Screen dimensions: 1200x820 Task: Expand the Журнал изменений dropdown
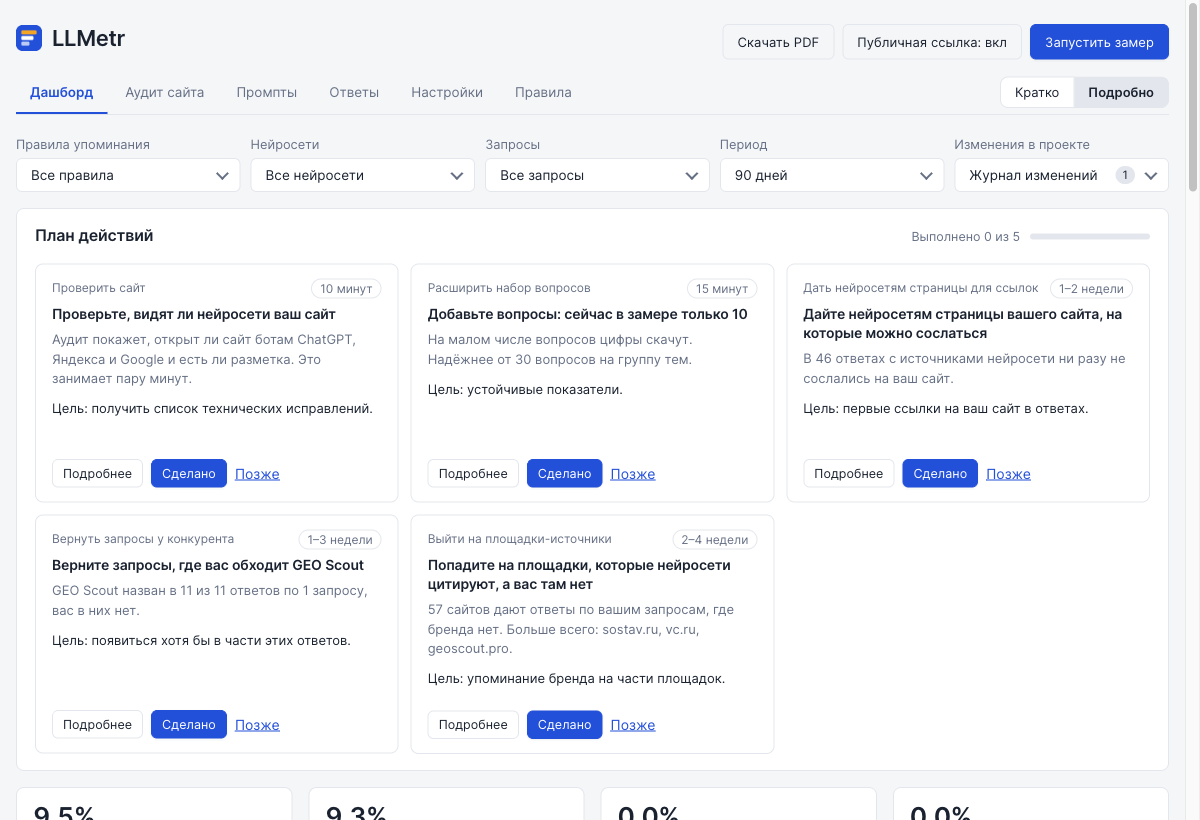1061,175
